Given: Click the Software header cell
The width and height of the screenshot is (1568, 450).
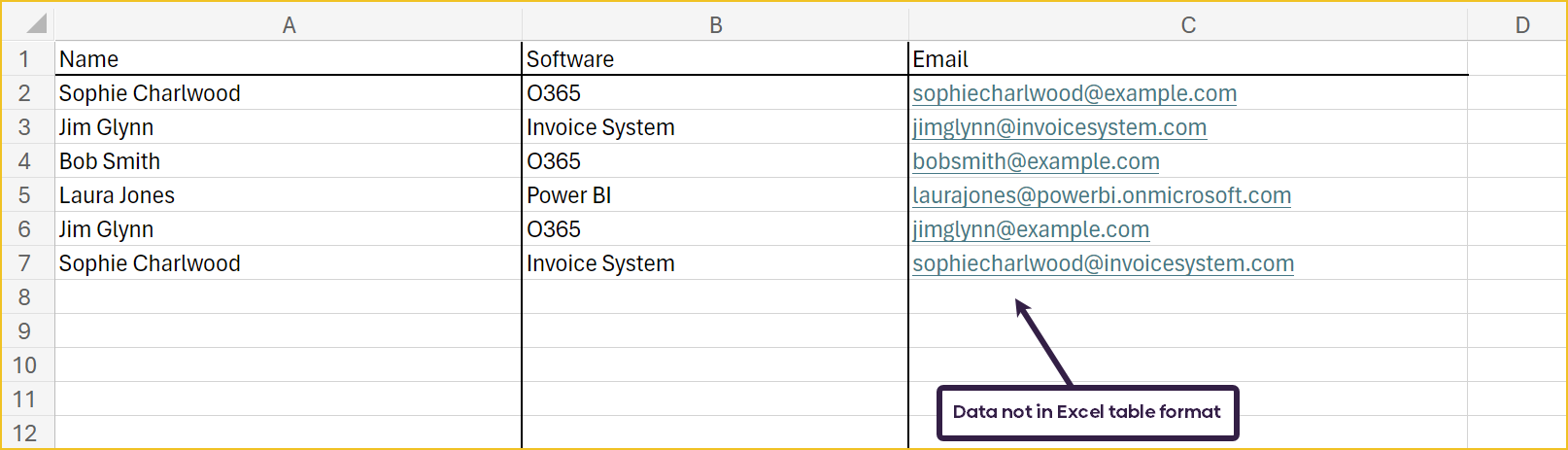Looking at the screenshot, I should coord(715,58).
